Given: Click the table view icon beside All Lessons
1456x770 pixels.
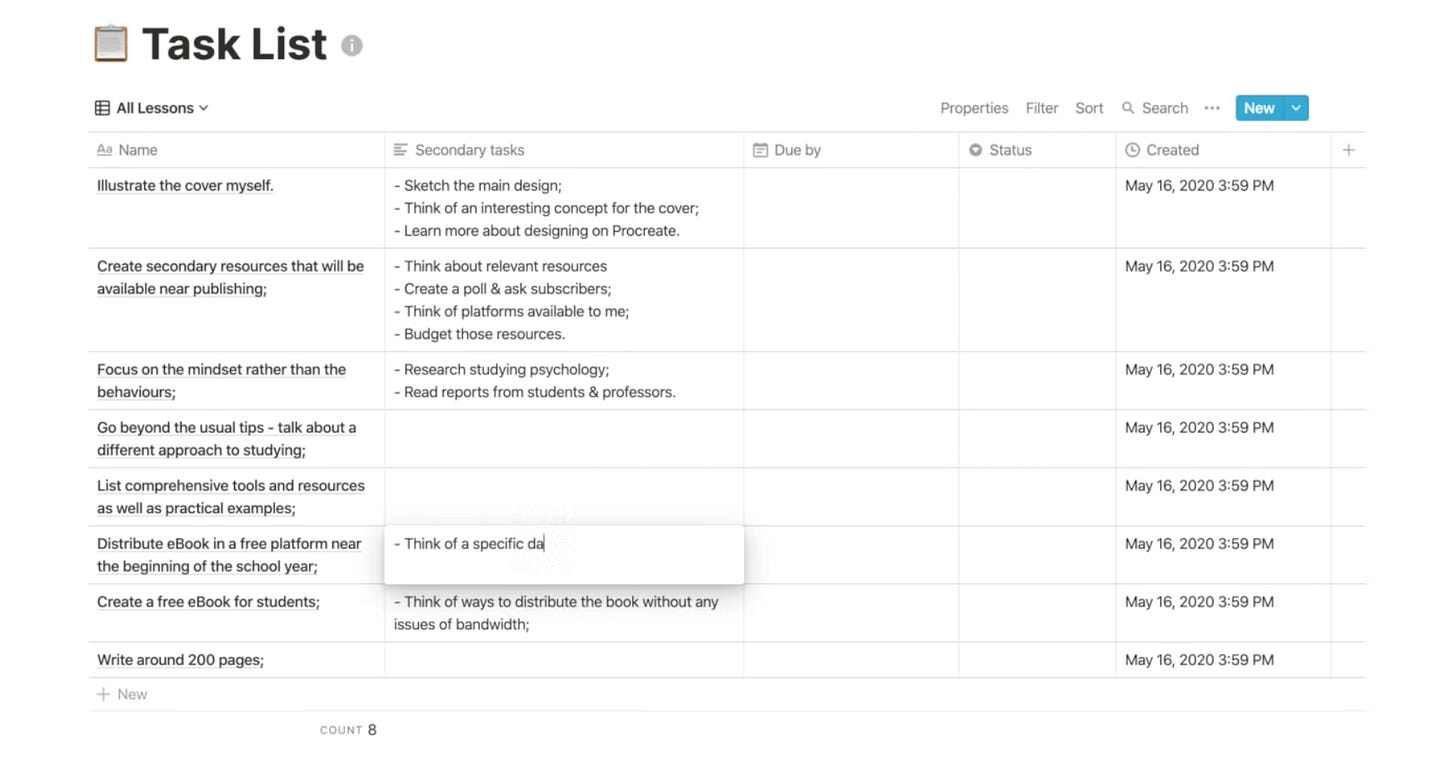Looking at the screenshot, I should pyautogui.click(x=102, y=108).
